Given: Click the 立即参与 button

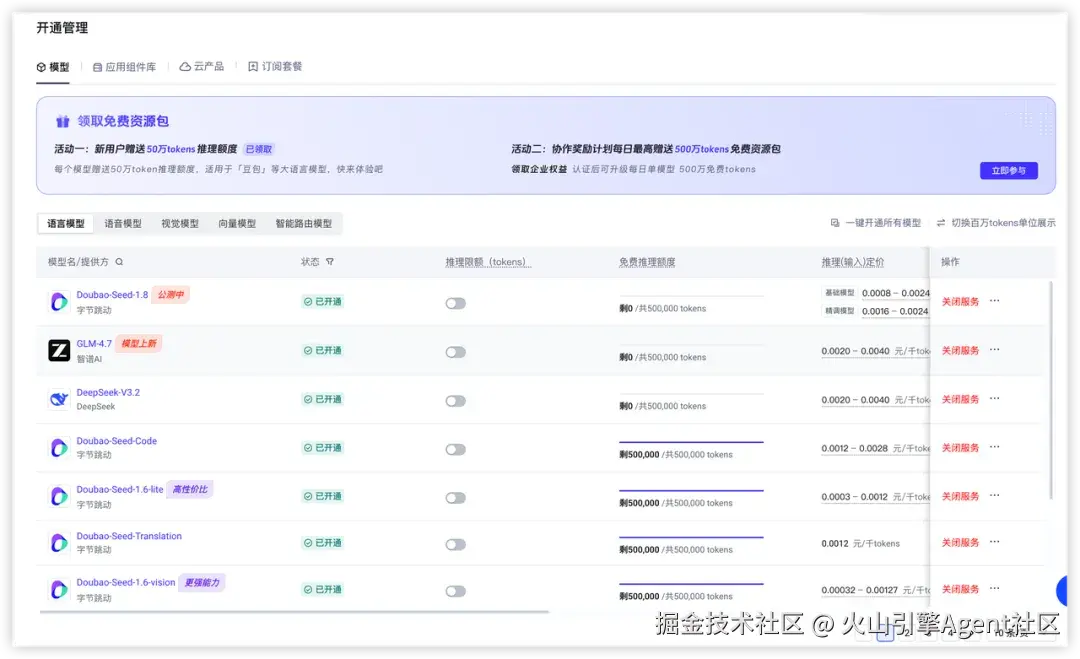Looking at the screenshot, I should click(x=1008, y=171).
